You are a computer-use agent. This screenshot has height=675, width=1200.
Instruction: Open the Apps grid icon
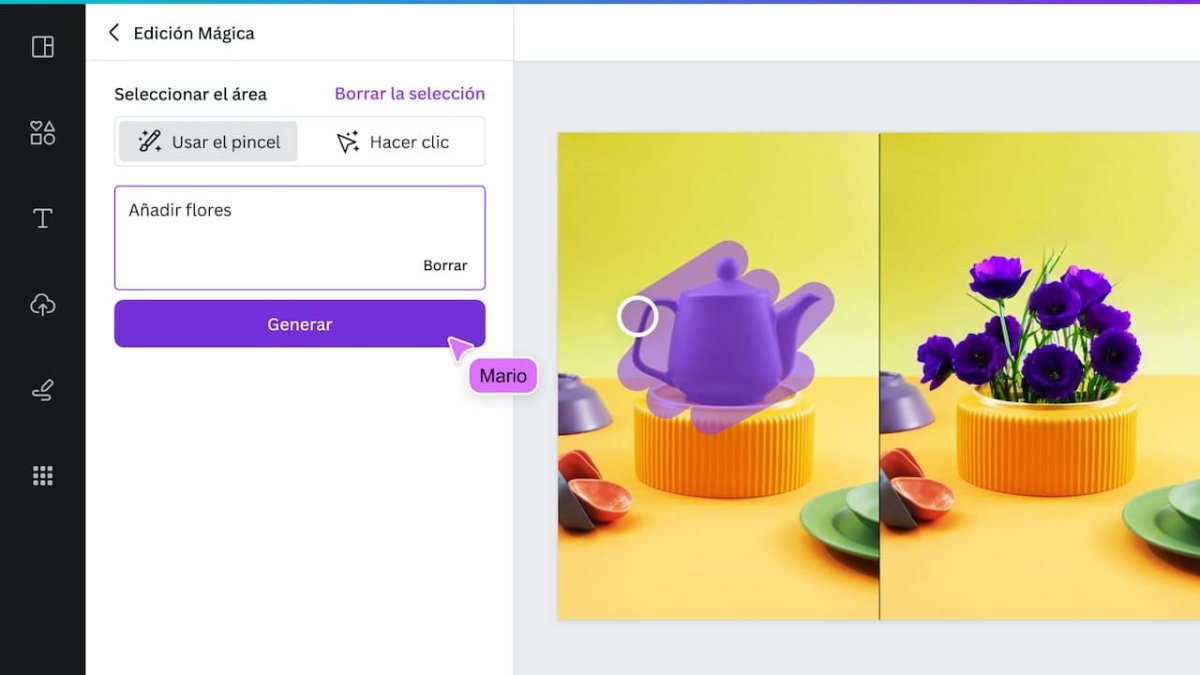click(x=42, y=476)
